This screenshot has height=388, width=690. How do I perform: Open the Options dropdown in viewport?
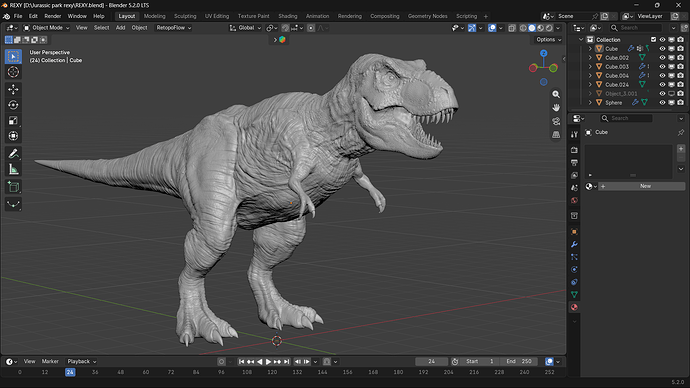(548, 40)
